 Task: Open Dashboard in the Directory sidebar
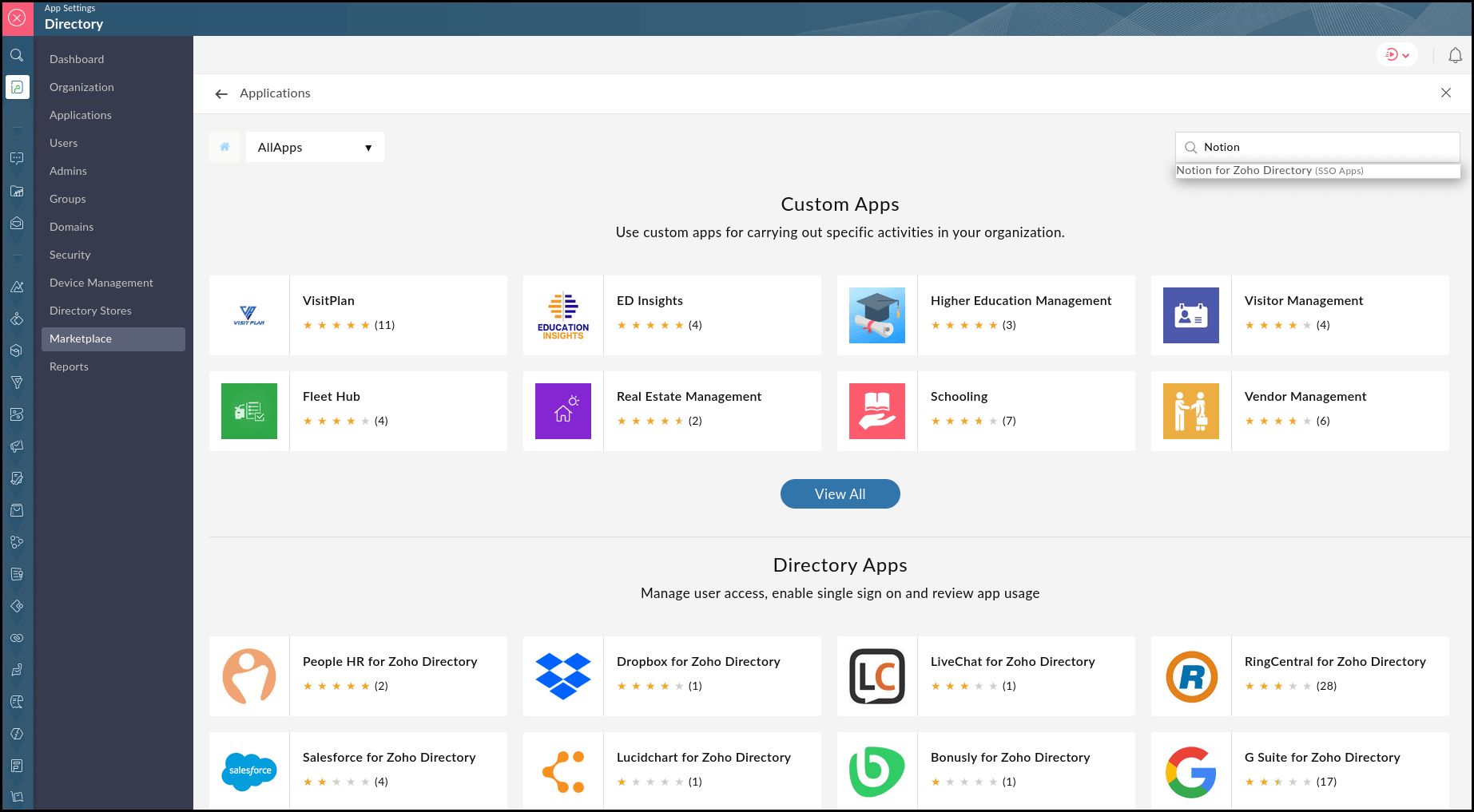point(77,59)
